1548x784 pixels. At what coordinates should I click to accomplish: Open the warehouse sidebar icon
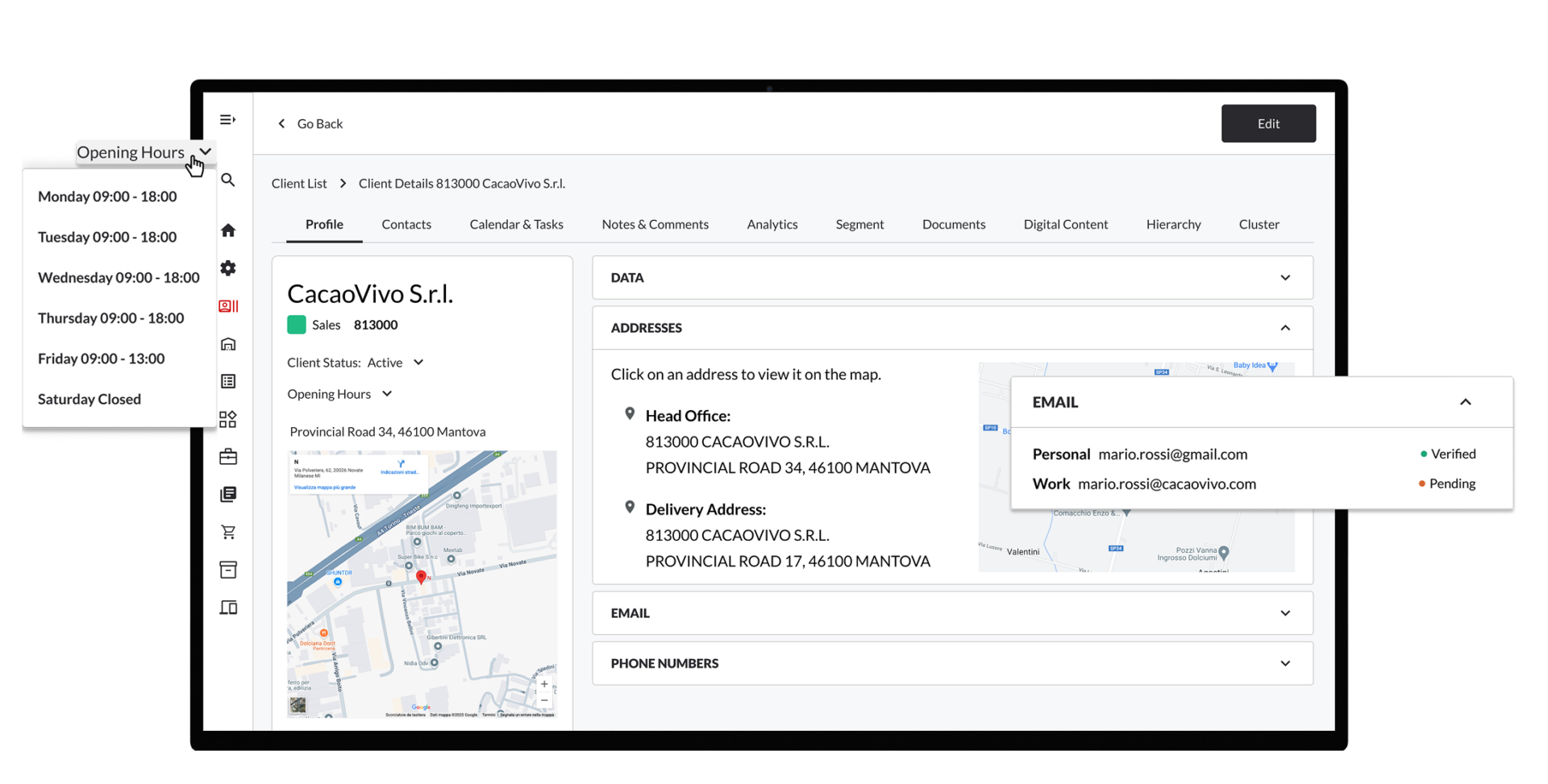[228, 344]
